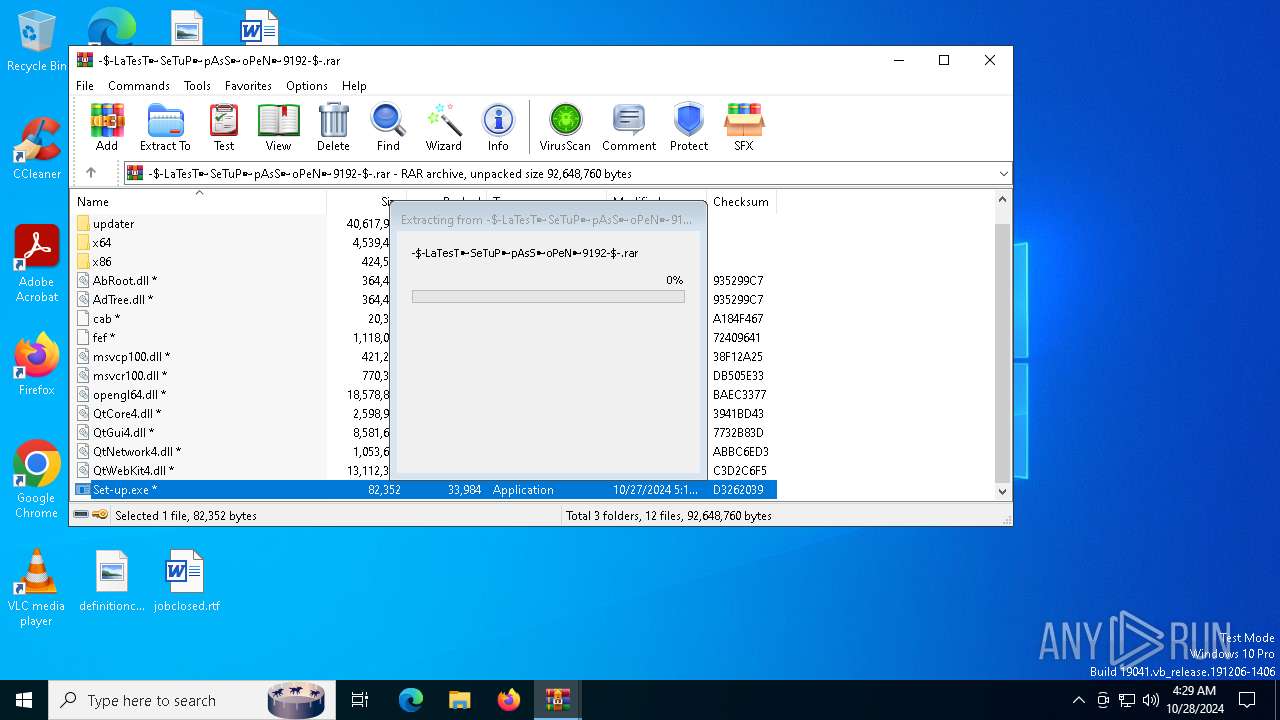Sort by the Checksum column header
Viewport: 1280px width, 720px height.
click(741, 201)
